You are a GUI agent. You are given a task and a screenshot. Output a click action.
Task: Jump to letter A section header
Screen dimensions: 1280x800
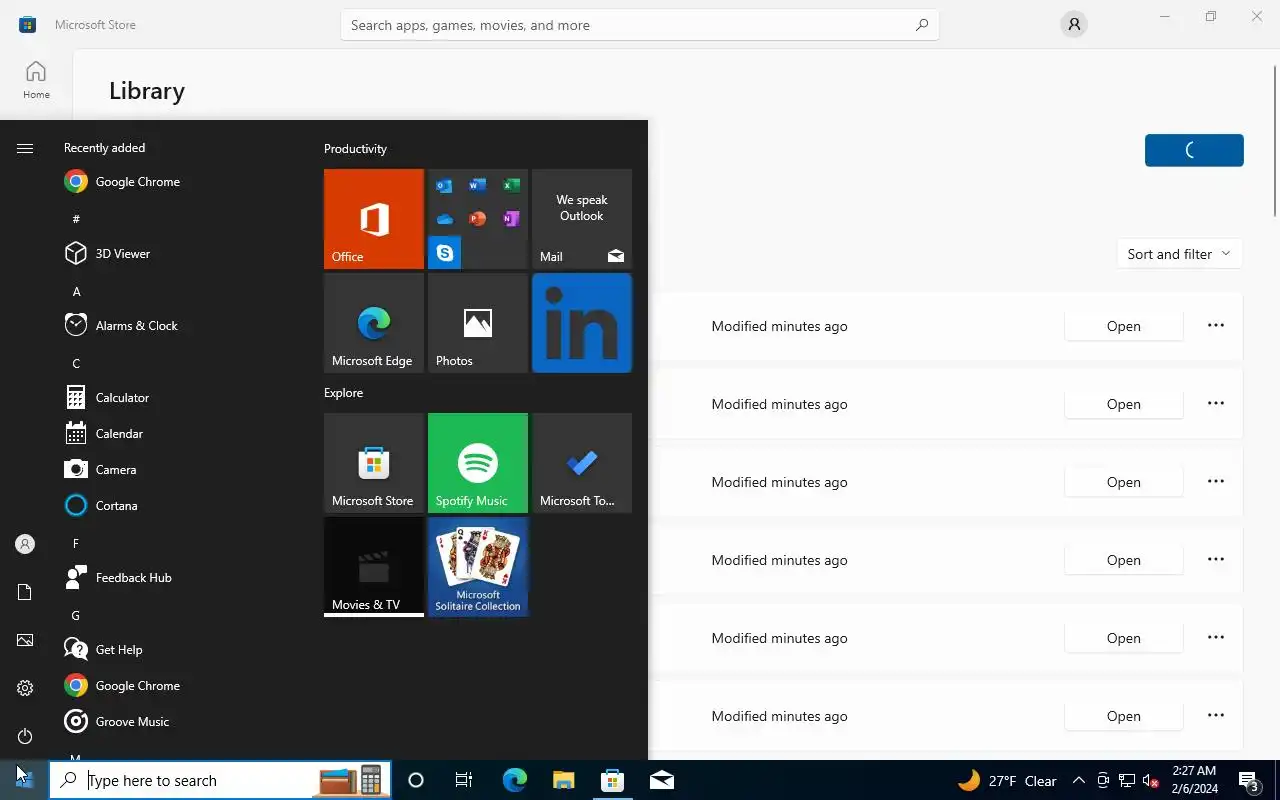click(x=76, y=291)
